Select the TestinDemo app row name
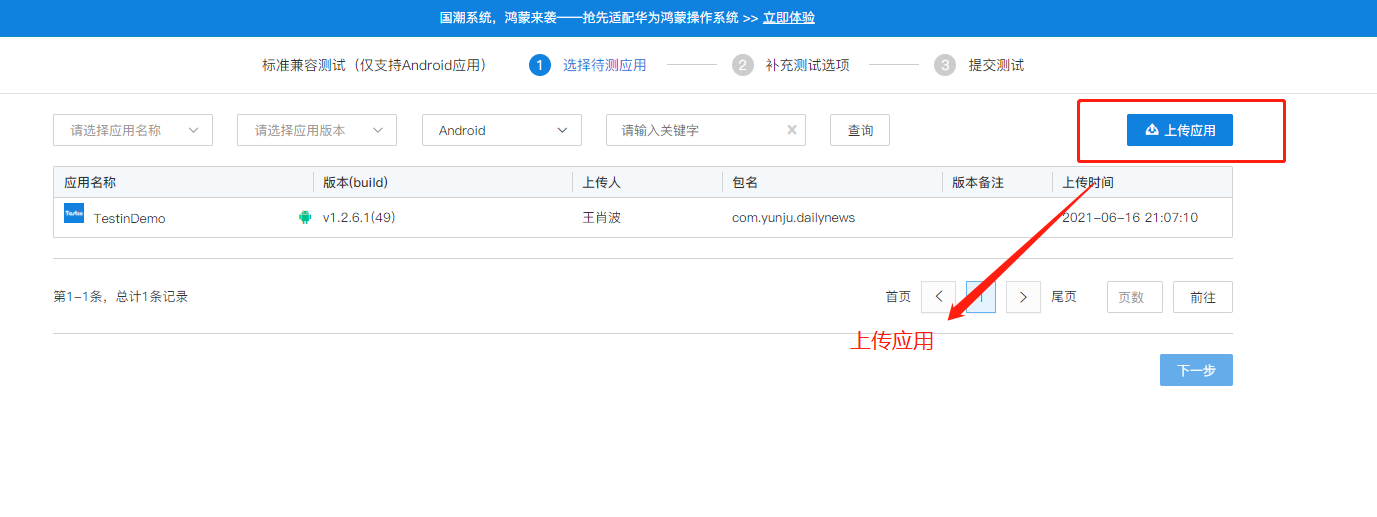This screenshot has width=1377, height=517. [130, 218]
